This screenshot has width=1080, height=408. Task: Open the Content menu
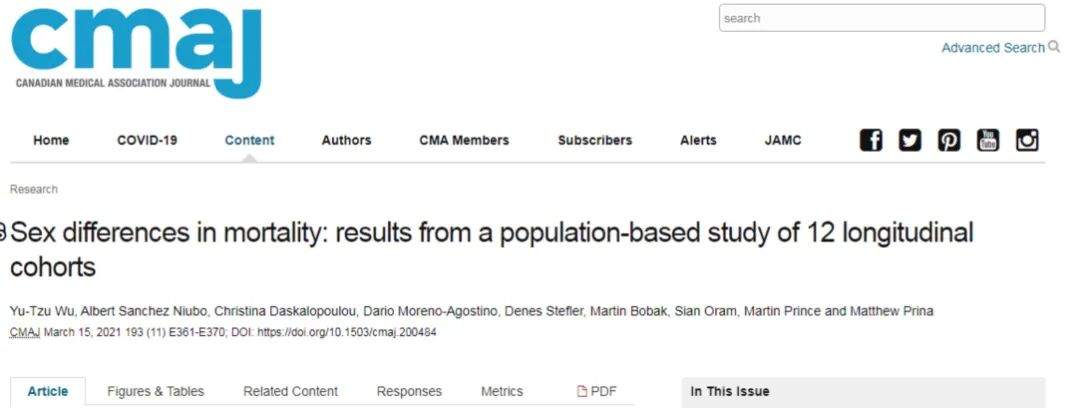coord(249,141)
